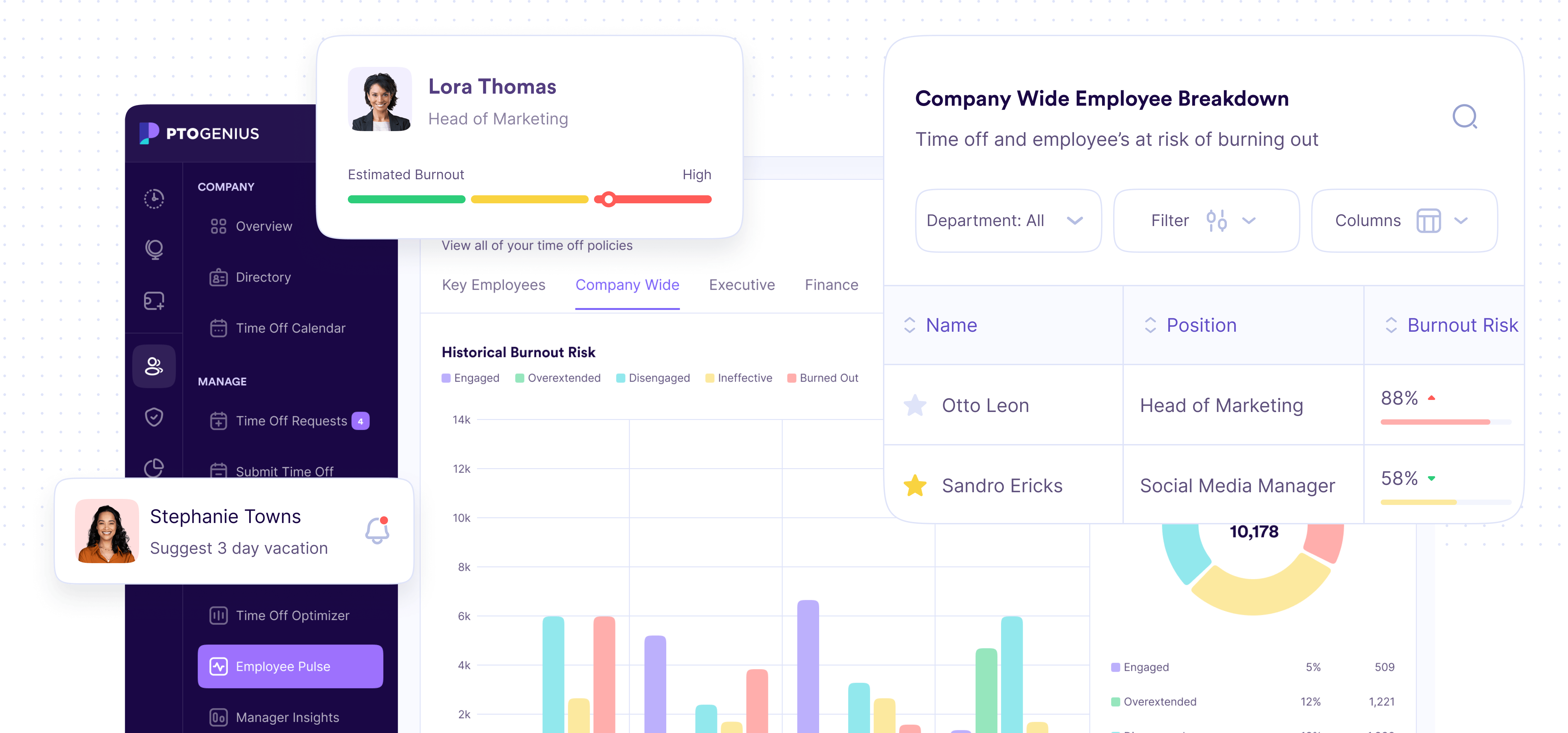
Task: Click the Engaged row showing 509
Action: point(1253,667)
